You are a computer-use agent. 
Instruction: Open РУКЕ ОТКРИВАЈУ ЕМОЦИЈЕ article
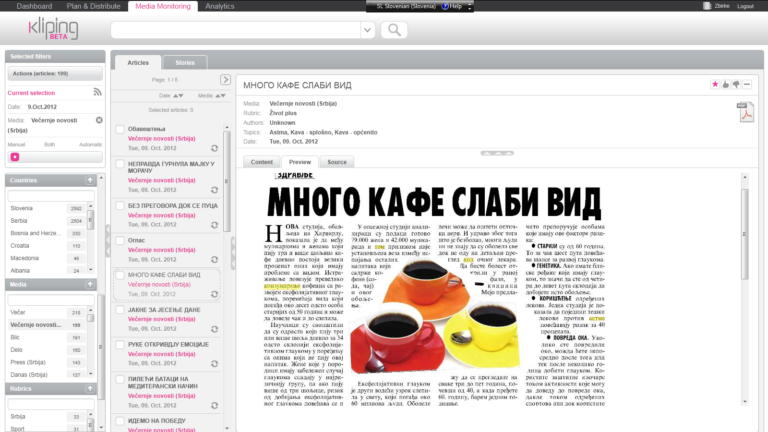(168, 345)
